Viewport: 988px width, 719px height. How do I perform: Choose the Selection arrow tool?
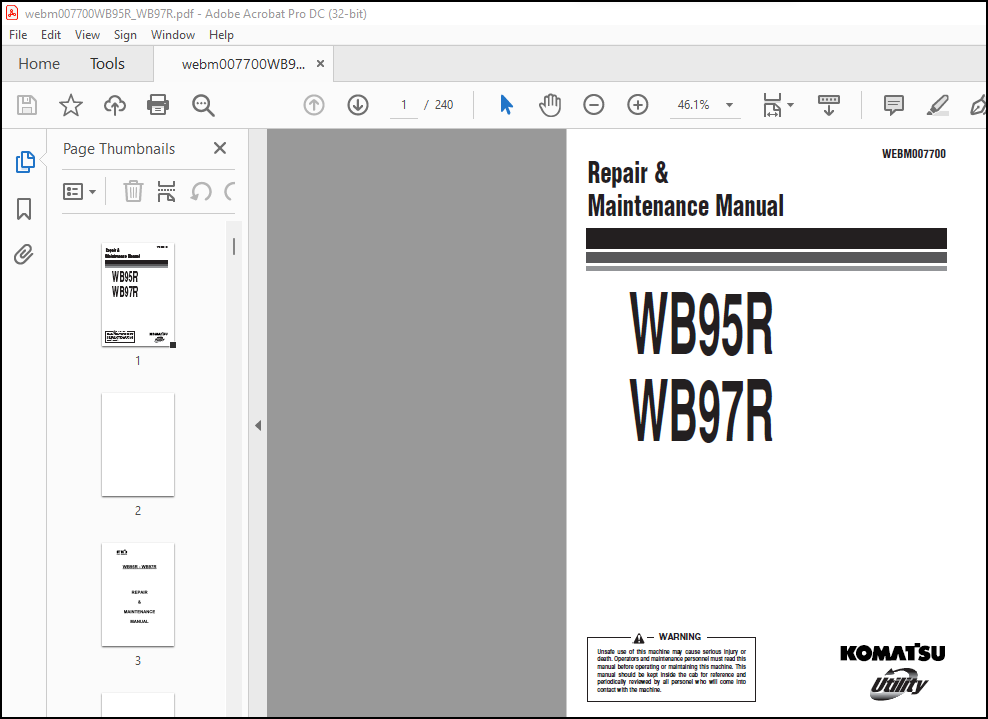tap(506, 105)
